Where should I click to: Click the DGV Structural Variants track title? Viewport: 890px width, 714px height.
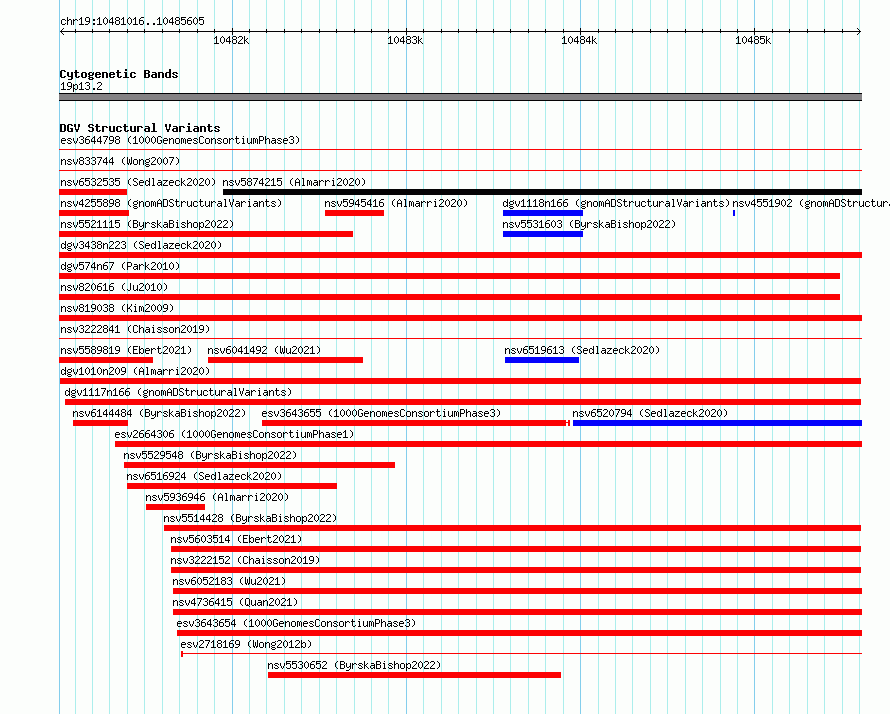tap(140, 128)
